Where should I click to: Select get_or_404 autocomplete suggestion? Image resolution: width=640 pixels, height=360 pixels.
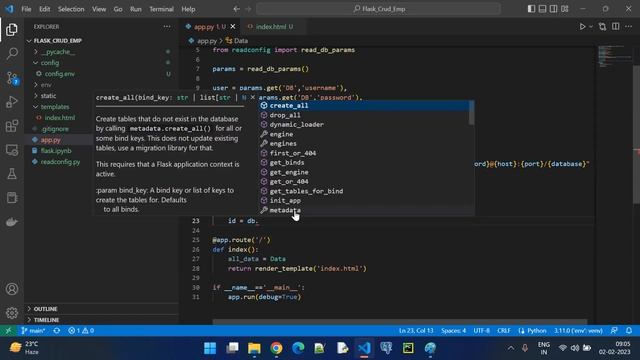click(x=364, y=182)
